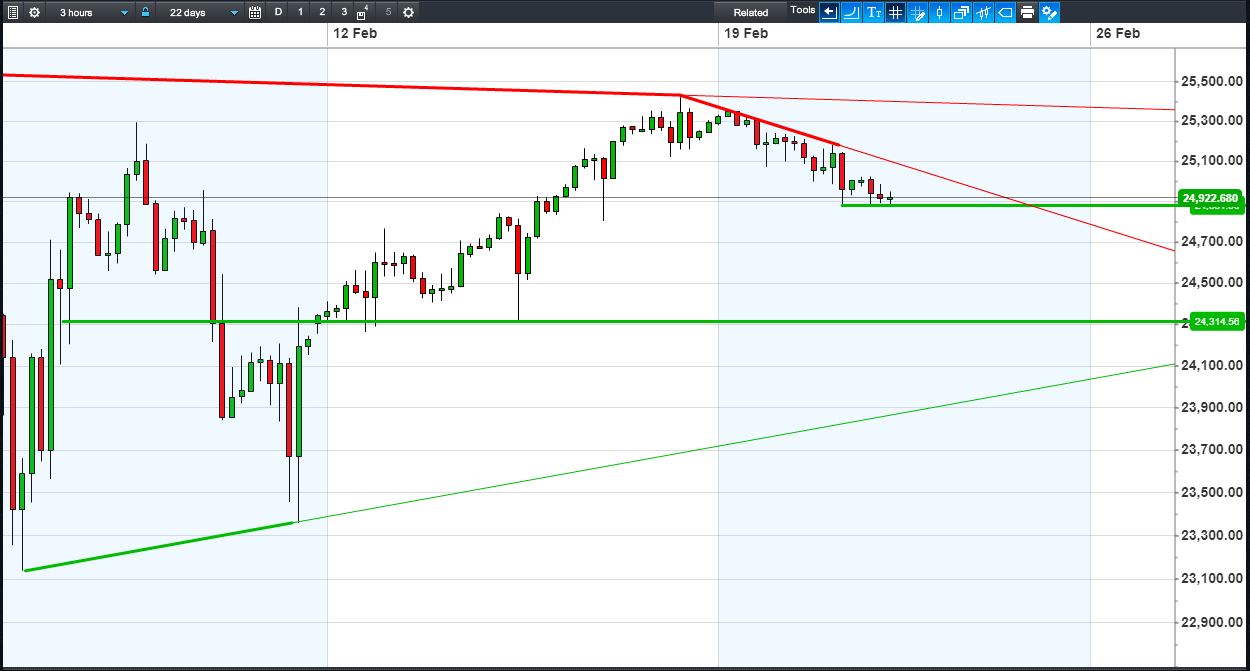1250x671 pixels.
Task: Select preset 2
Action: point(322,12)
